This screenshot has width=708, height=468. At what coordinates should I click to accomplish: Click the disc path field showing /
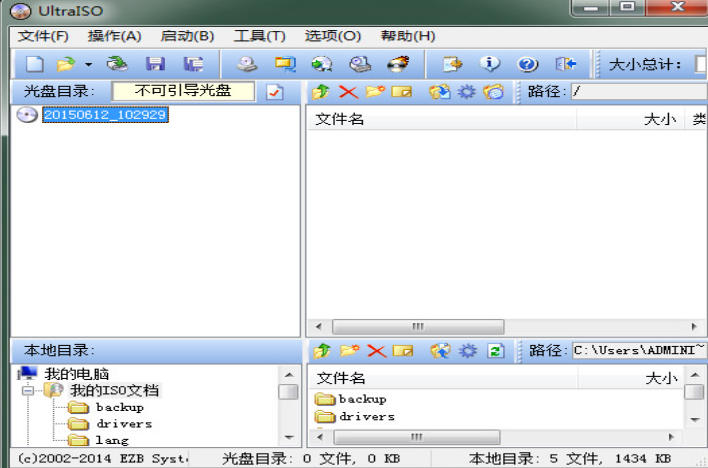coord(639,92)
